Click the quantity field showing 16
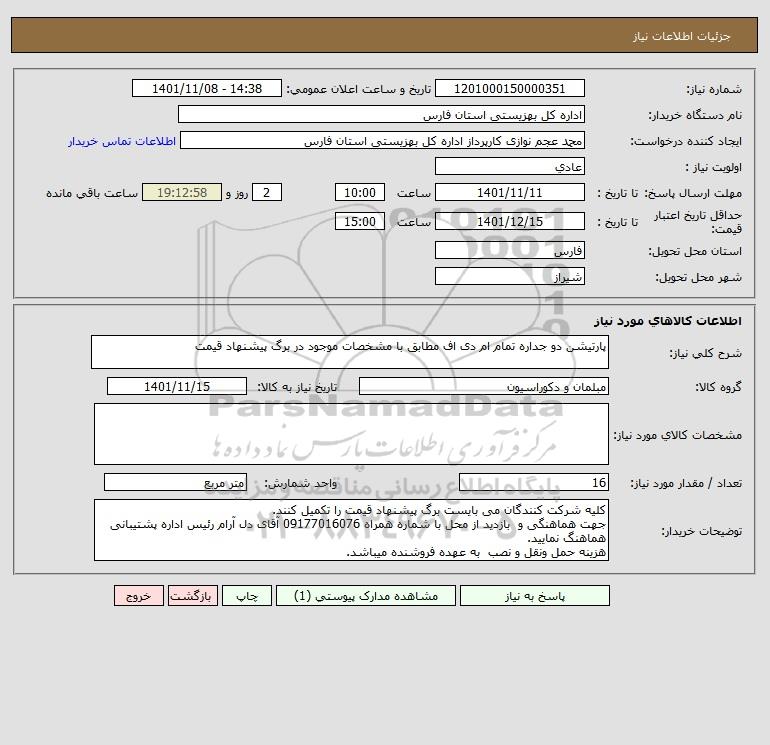Image resolution: width=770 pixels, height=745 pixels. pos(534,483)
